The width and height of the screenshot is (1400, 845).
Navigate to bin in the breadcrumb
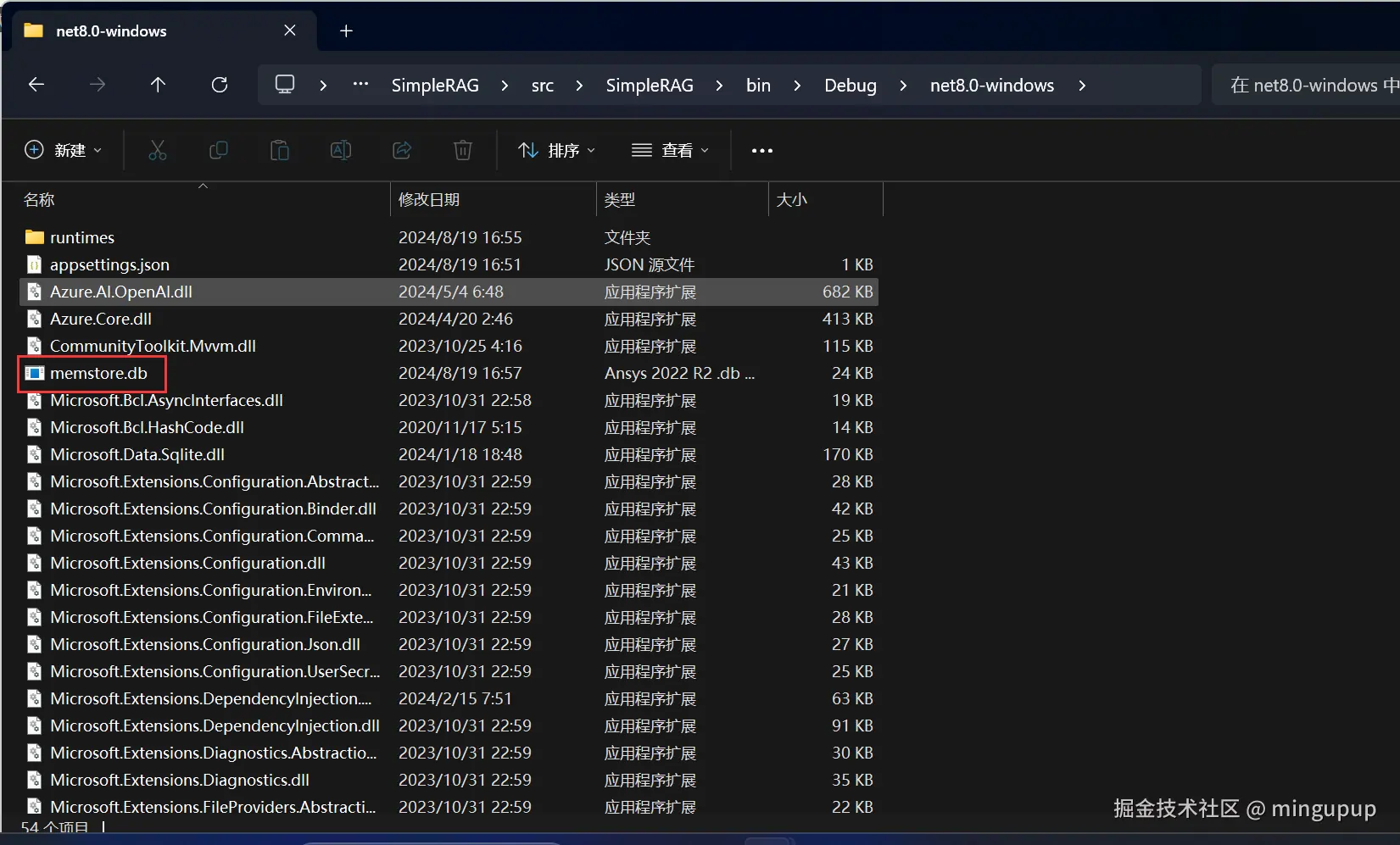click(758, 86)
